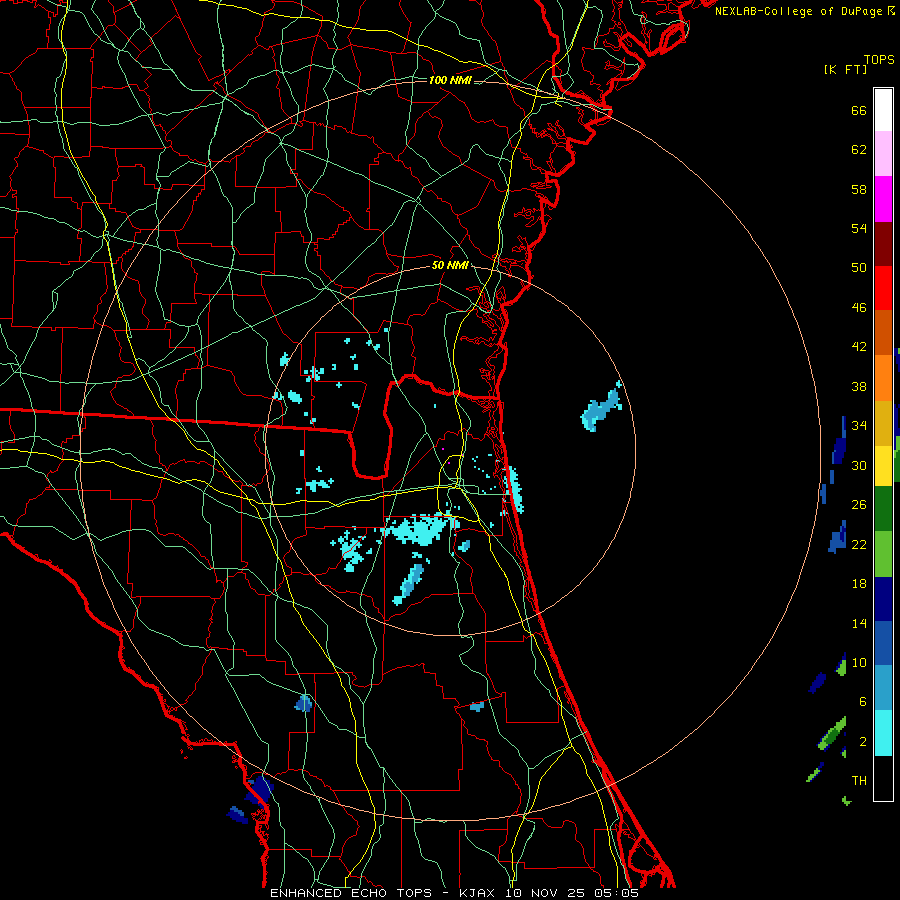Click the legend value '10'

pos(859,663)
